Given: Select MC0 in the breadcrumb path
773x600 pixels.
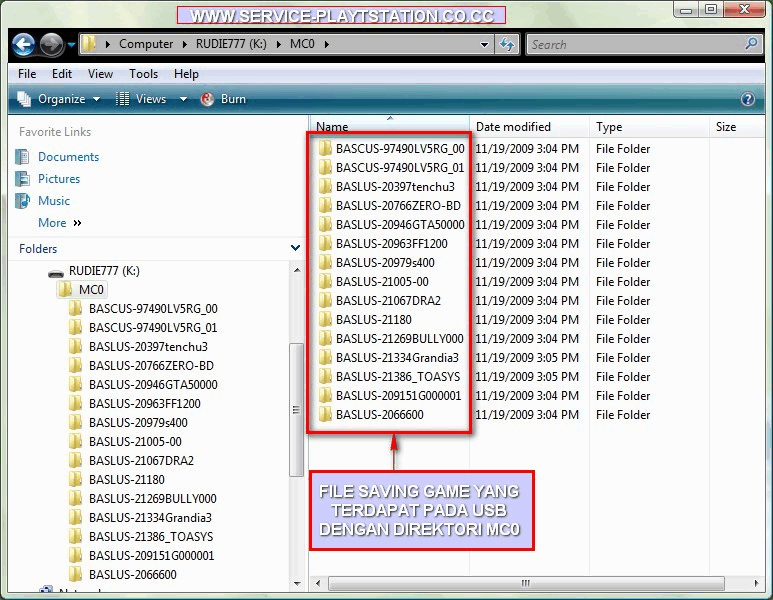Looking at the screenshot, I should pos(302,44).
